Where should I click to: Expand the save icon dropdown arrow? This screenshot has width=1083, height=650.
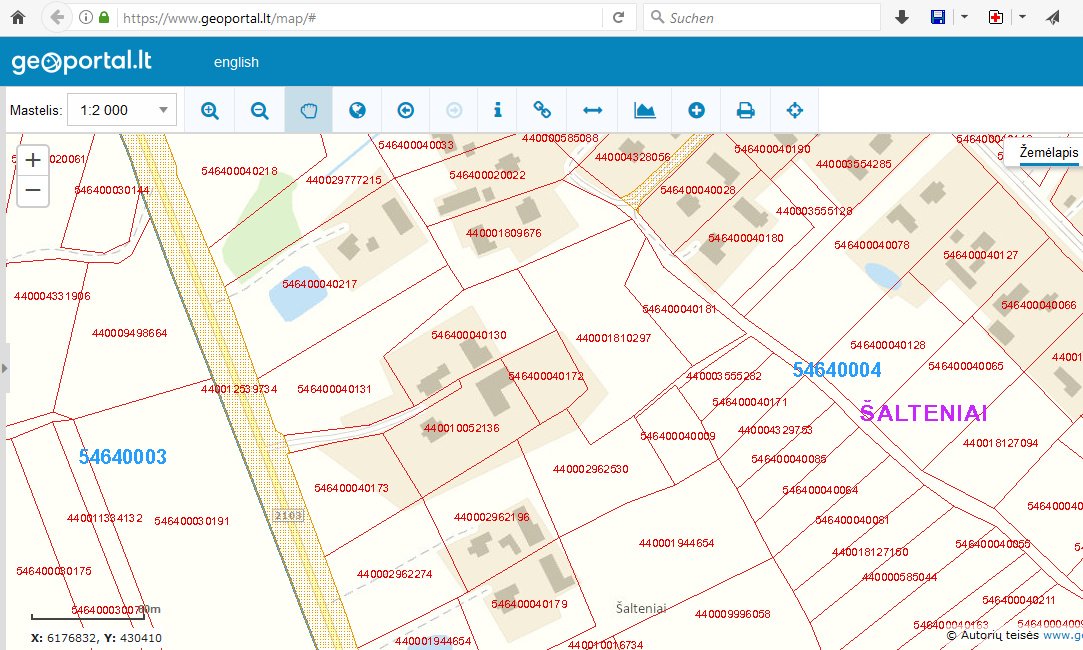964,18
